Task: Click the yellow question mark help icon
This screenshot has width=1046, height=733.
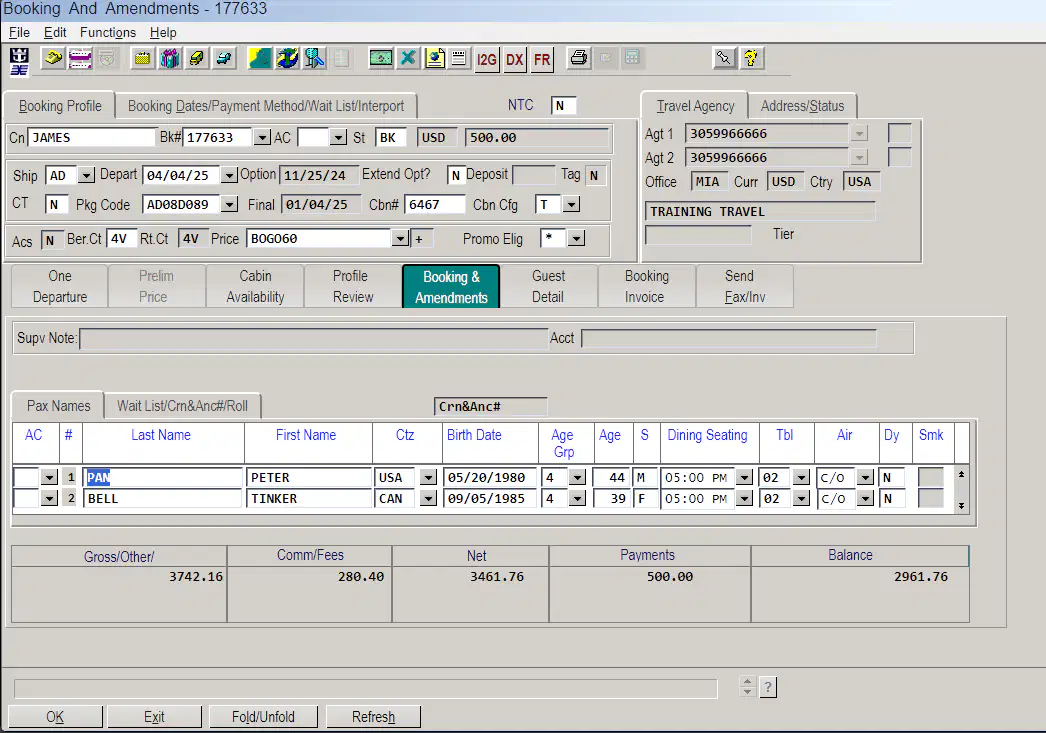Action: point(751,59)
